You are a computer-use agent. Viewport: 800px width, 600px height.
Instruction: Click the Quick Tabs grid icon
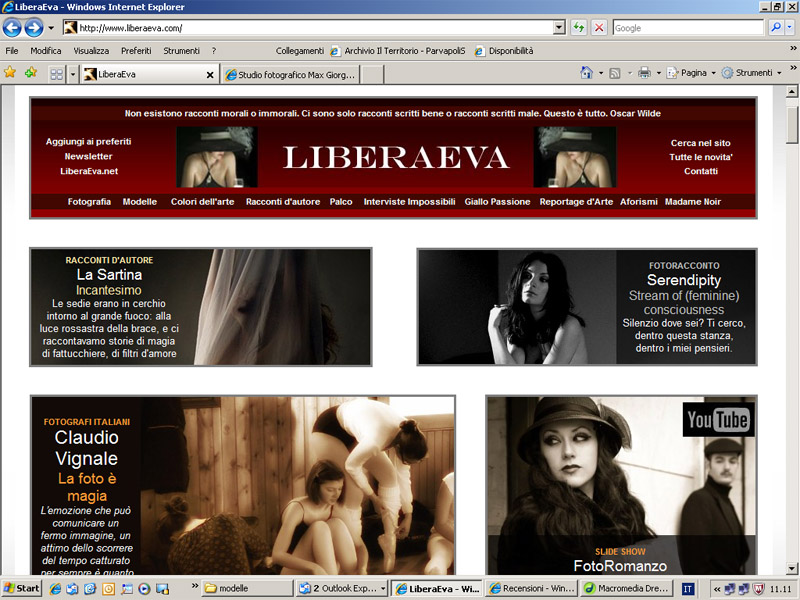pos(57,74)
